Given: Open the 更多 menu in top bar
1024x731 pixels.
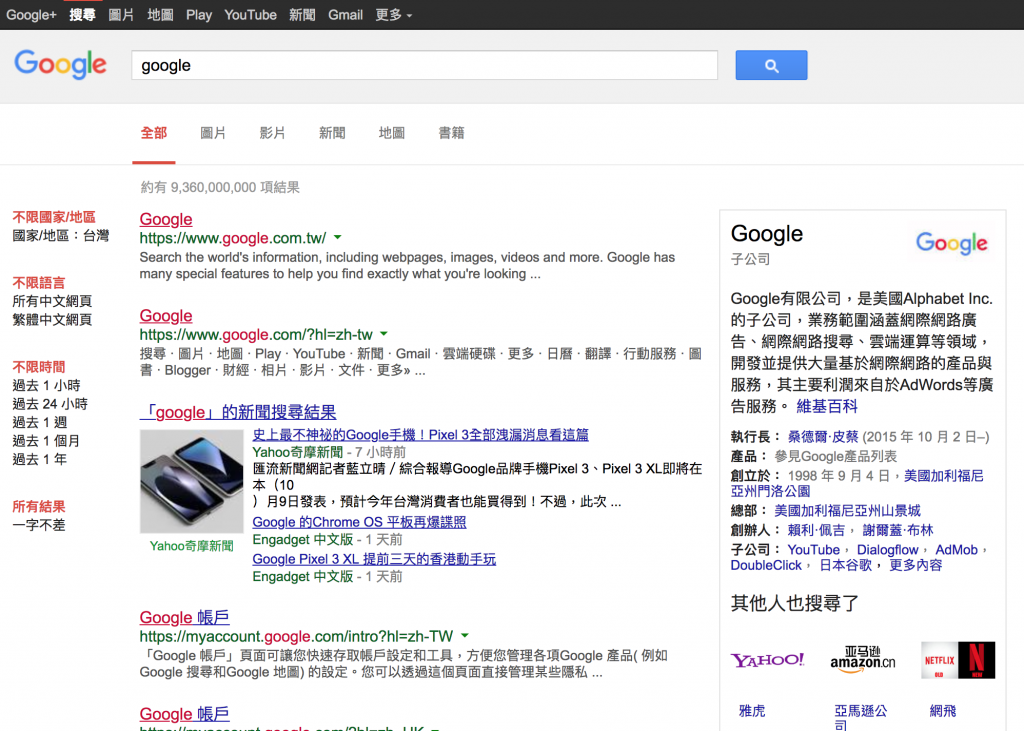Looking at the screenshot, I should tap(394, 14).
